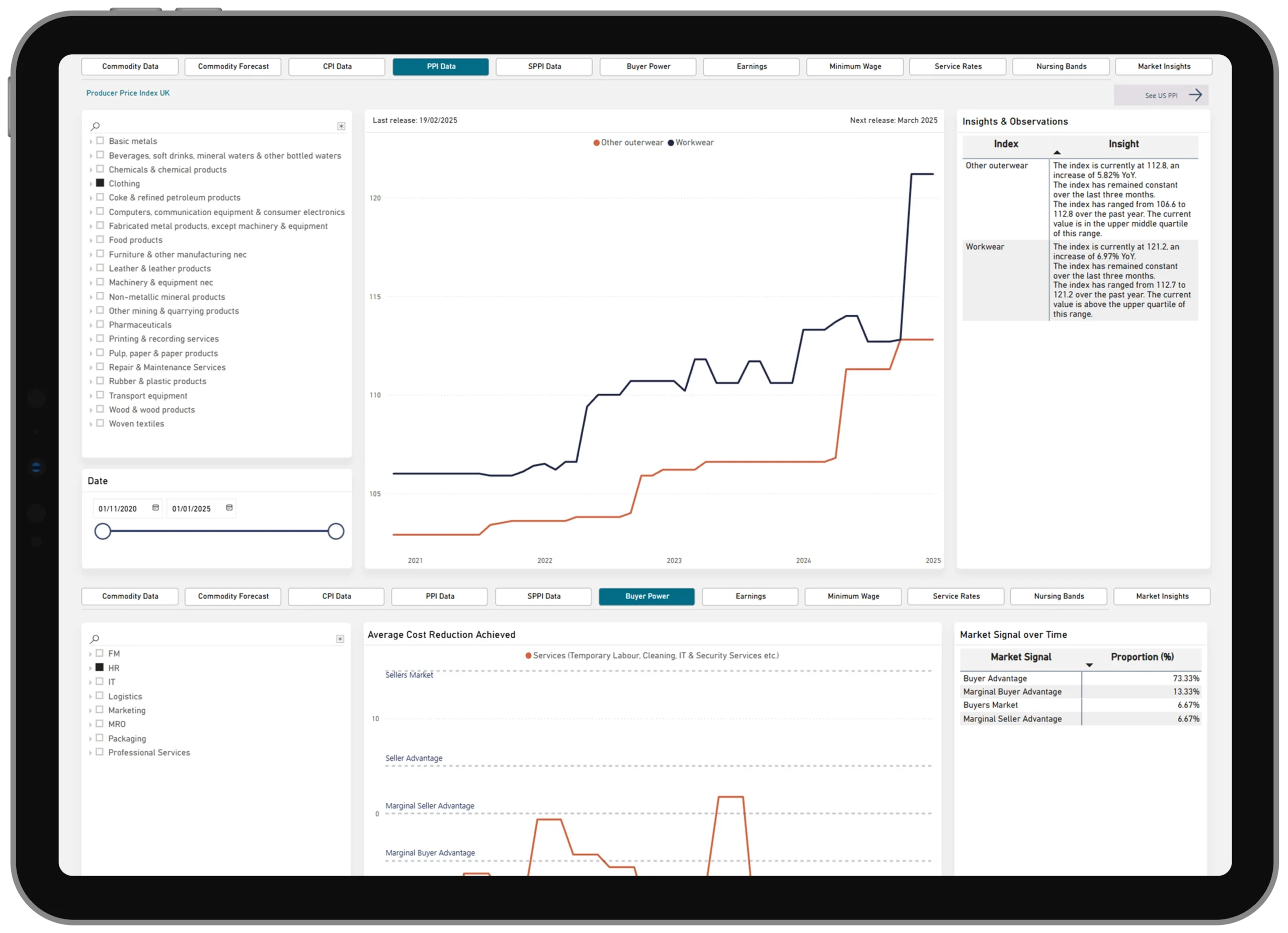Viewport: 1288px width, 933px height.
Task: Open SPPI Data tab in the top navigation
Action: [x=544, y=66]
